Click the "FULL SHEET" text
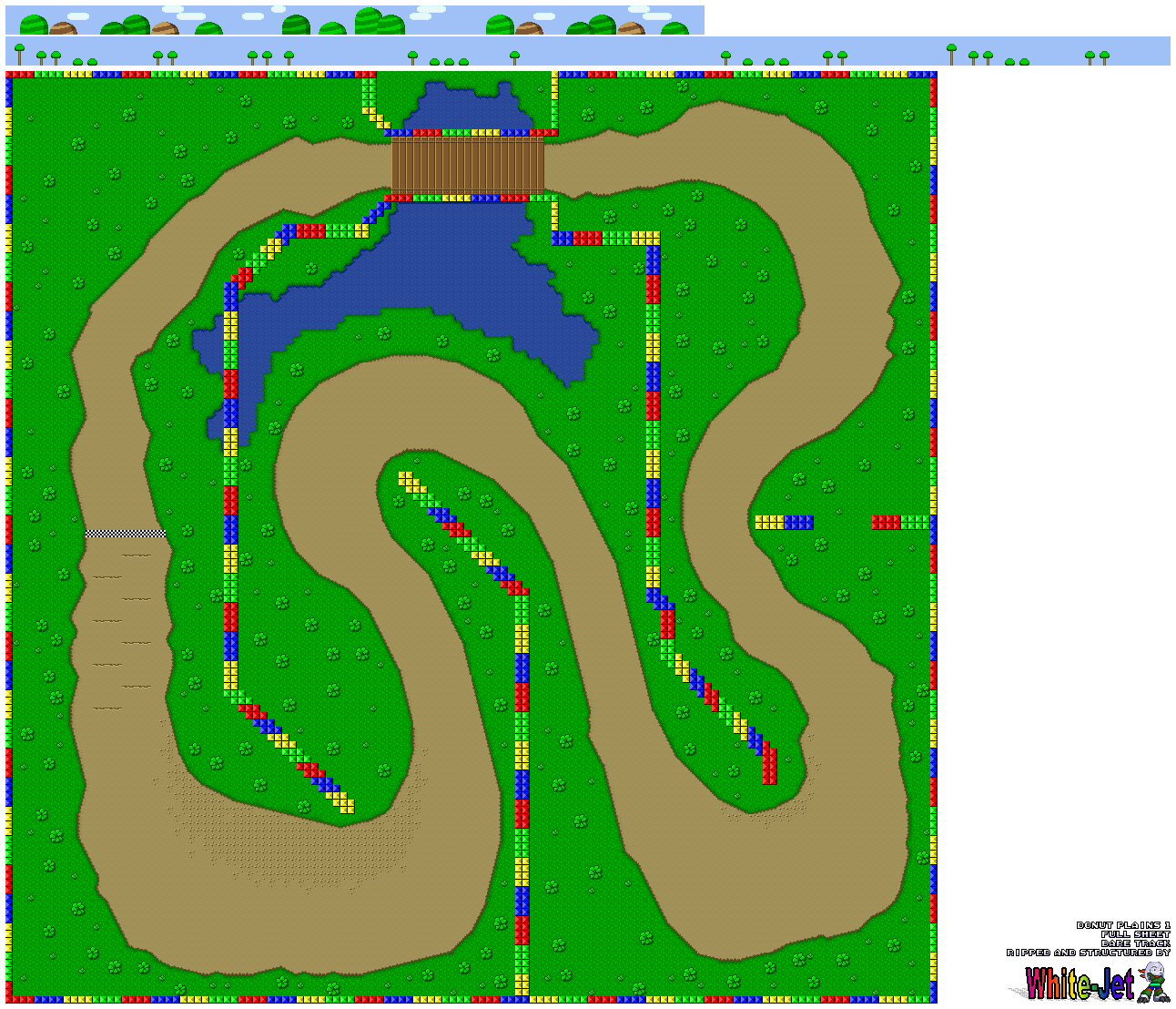The height and width of the screenshot is (1009, 1176). (x=1136, y=934)
